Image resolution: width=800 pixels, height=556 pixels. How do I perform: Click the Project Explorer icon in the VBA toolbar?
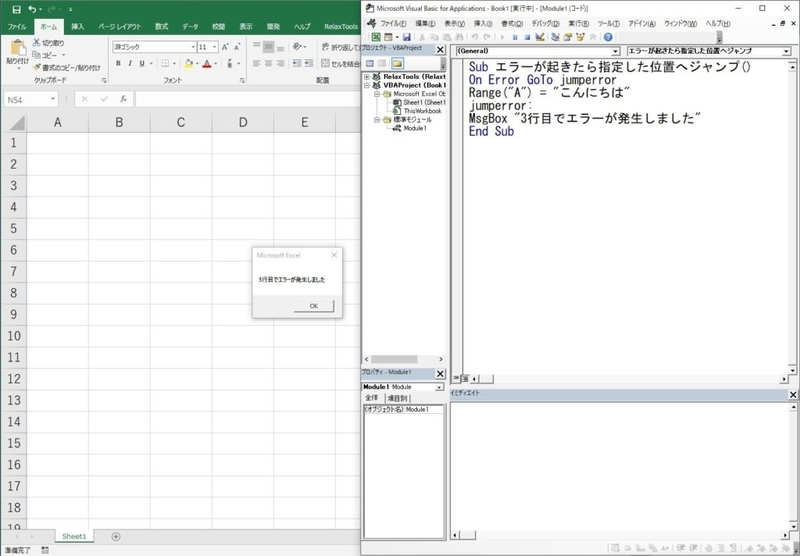[x=555, y=37]
